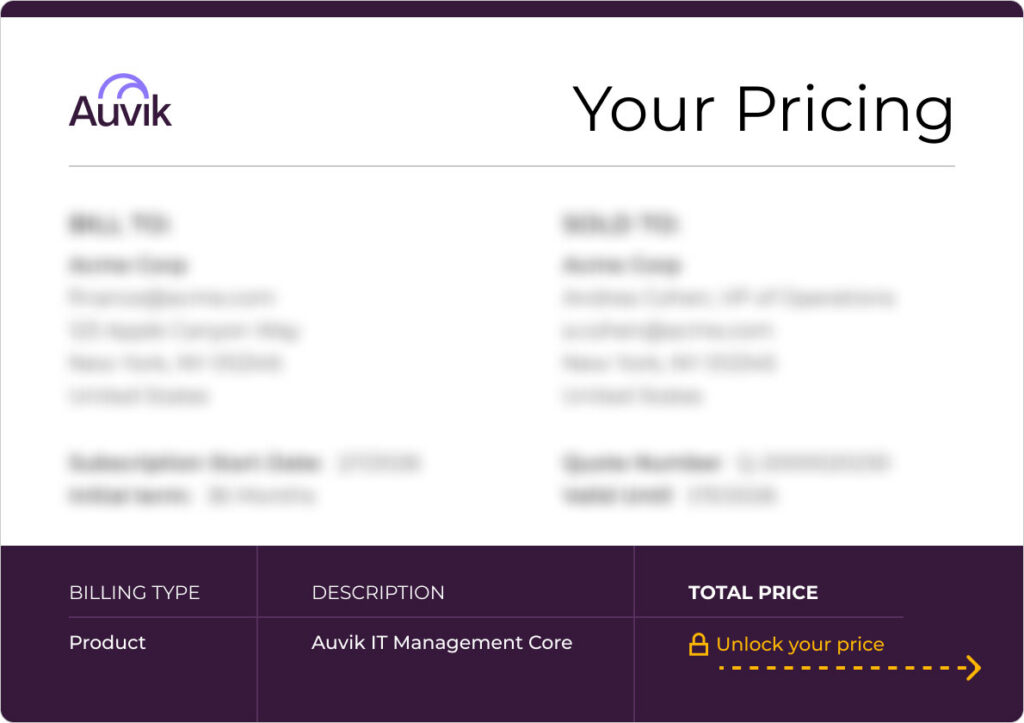Click the lock icon beside Unlock your price
Viewport: 1024px width, 723px height.
[698, 645]
